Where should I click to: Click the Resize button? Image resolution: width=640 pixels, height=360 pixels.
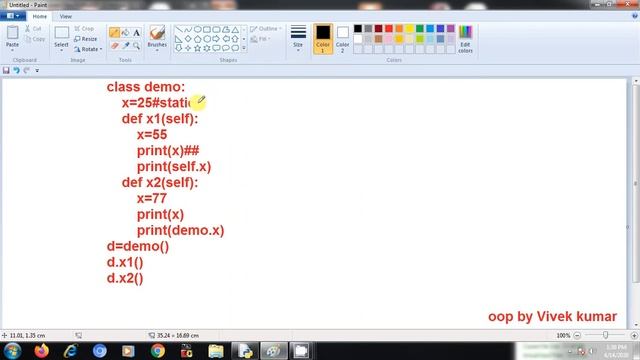coord(86,39)
